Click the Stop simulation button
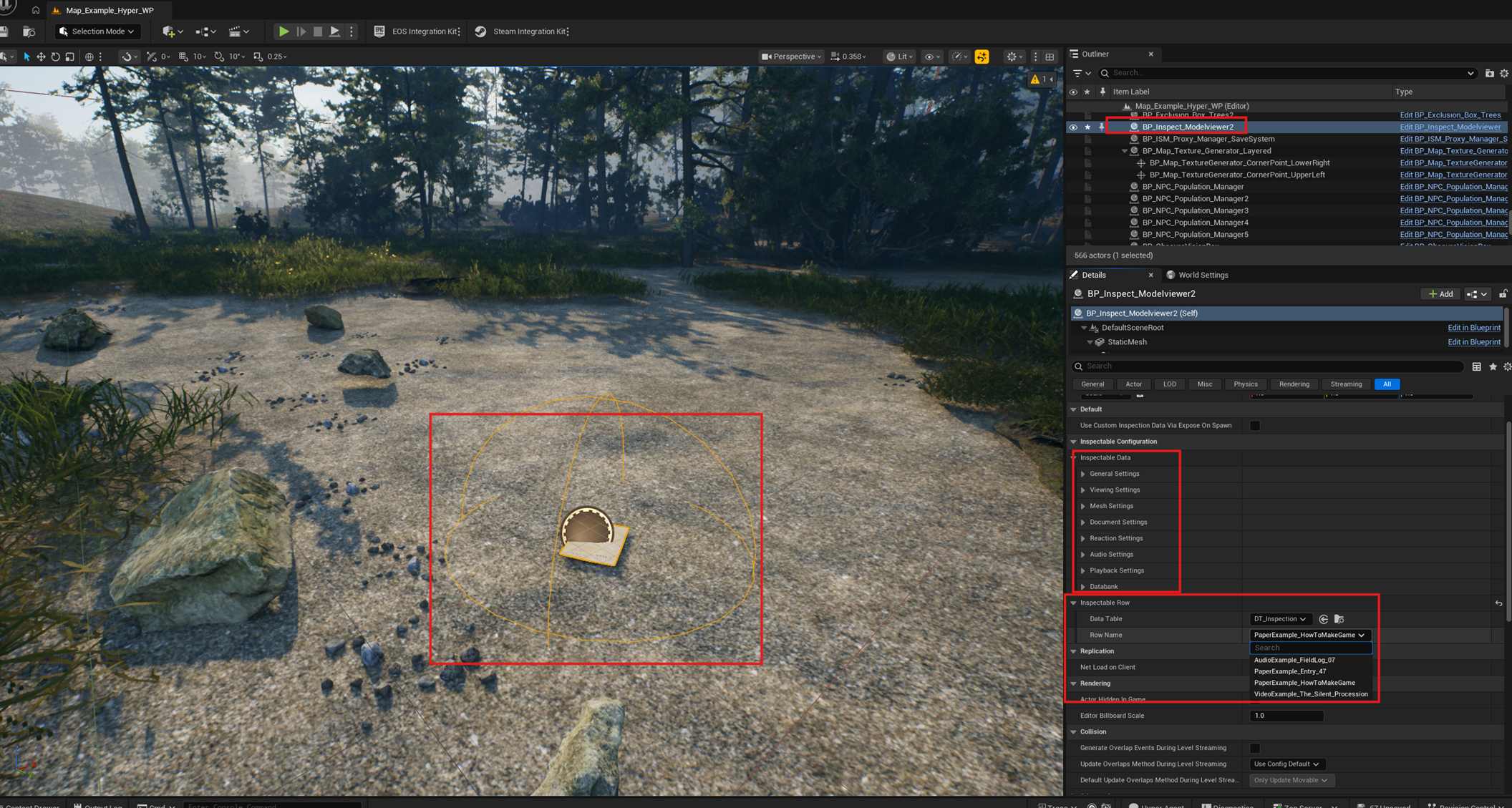Screen dimensions: 1512x808 (318, 31)
